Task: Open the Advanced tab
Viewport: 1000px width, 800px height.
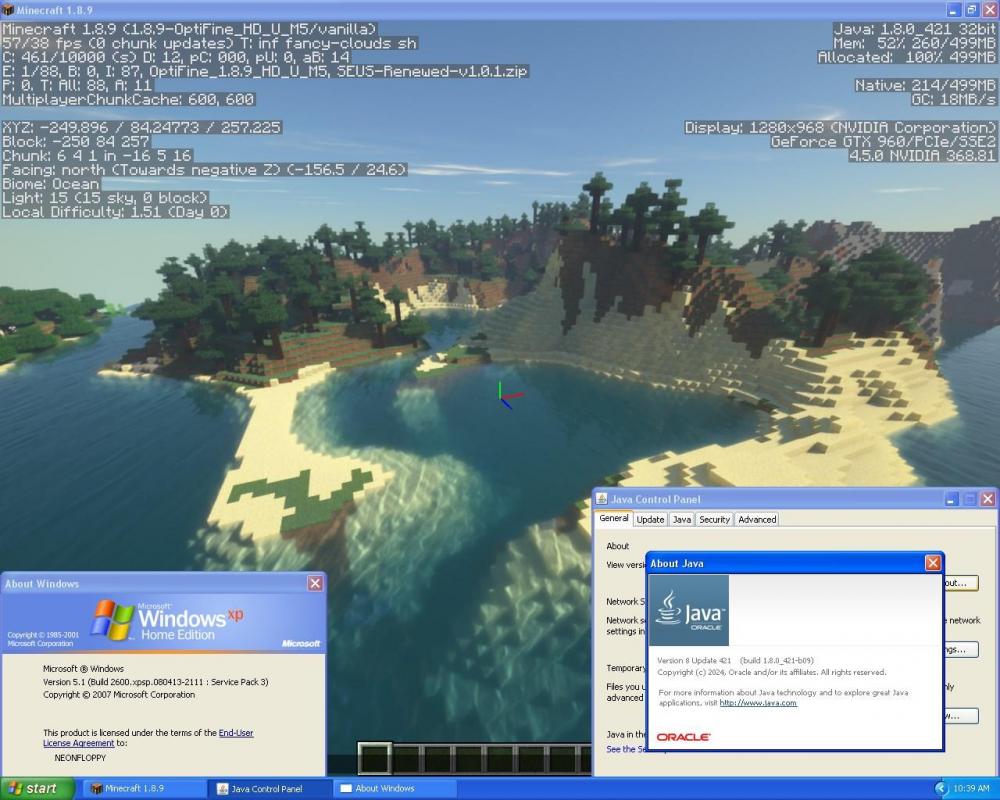Action: (757, 519)
